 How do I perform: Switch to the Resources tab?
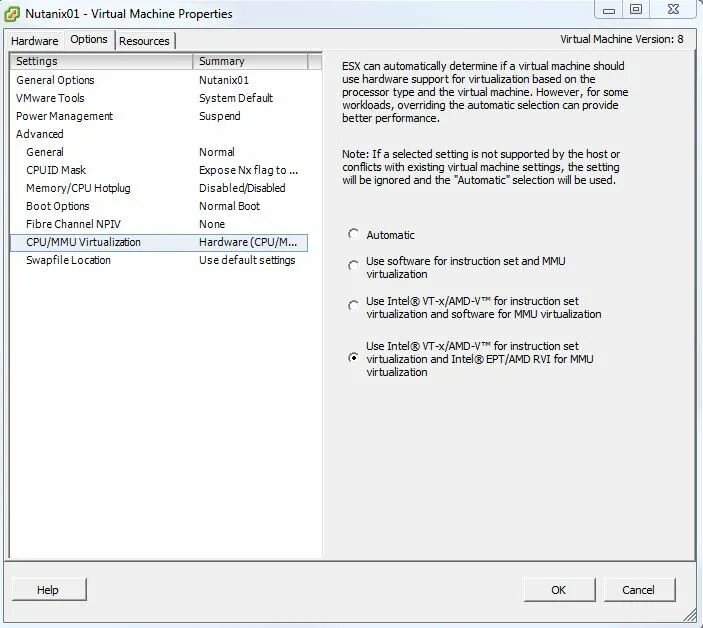[x=144, y=41]
